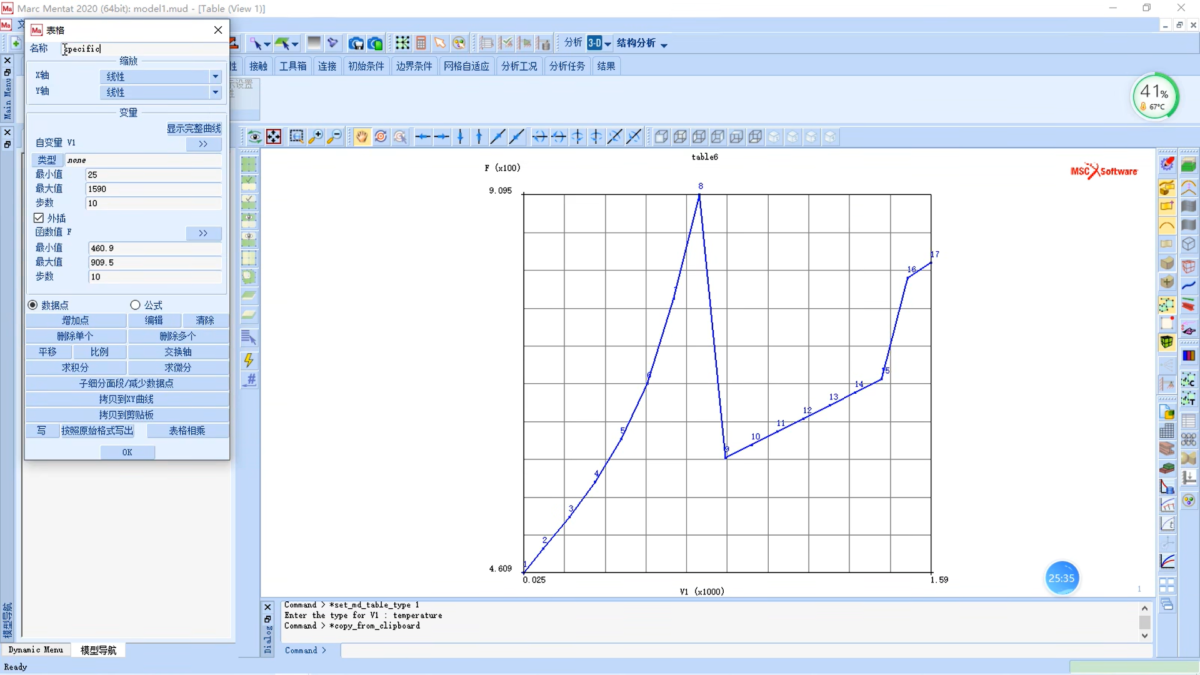Viewport: 1200px width, 675px height.
Task: Confirm the table dialog with OK
Action: (x=127, y=452)
